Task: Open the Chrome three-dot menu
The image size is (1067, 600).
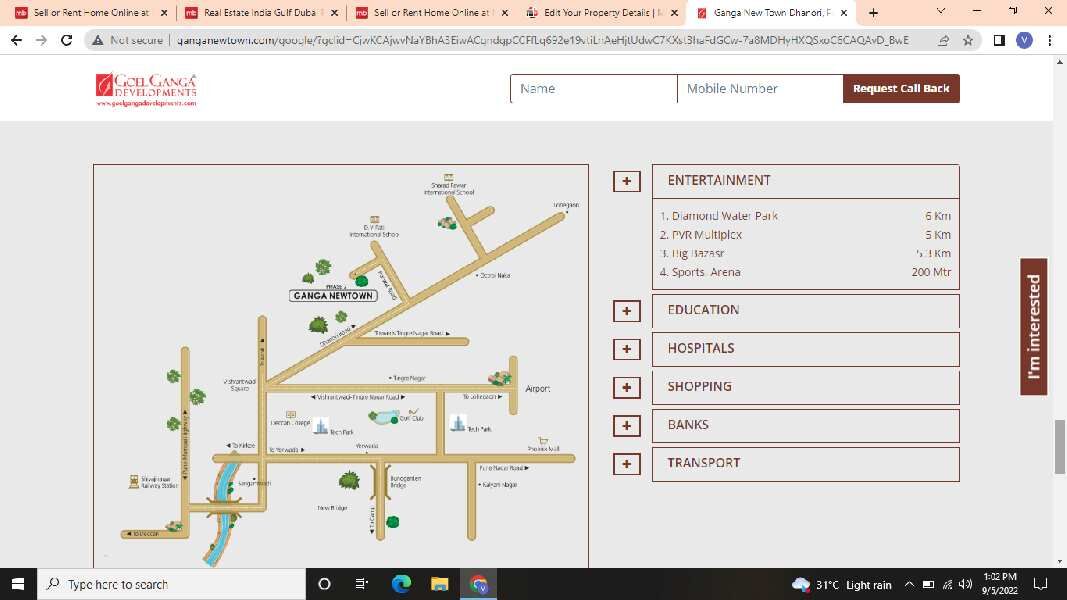Action: coord(1050,40)
